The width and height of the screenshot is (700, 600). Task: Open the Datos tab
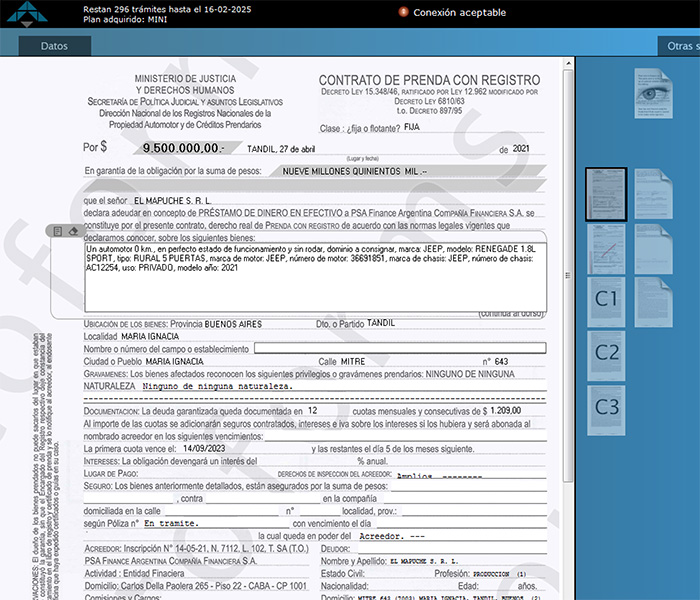pos(56,46)
